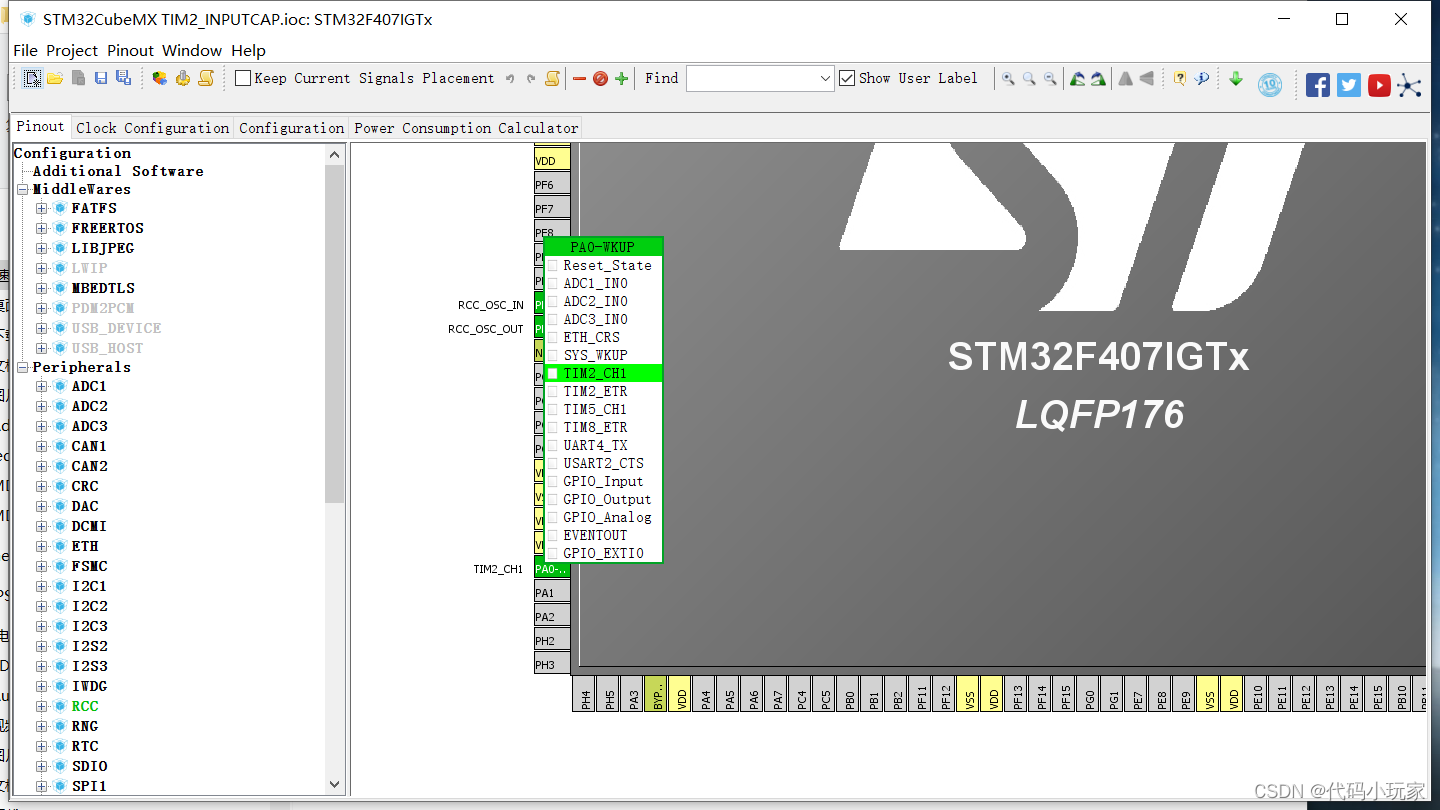Open the Facebook link icon
Viewport: 1440px width, 810px height.
click(1318, 85)
